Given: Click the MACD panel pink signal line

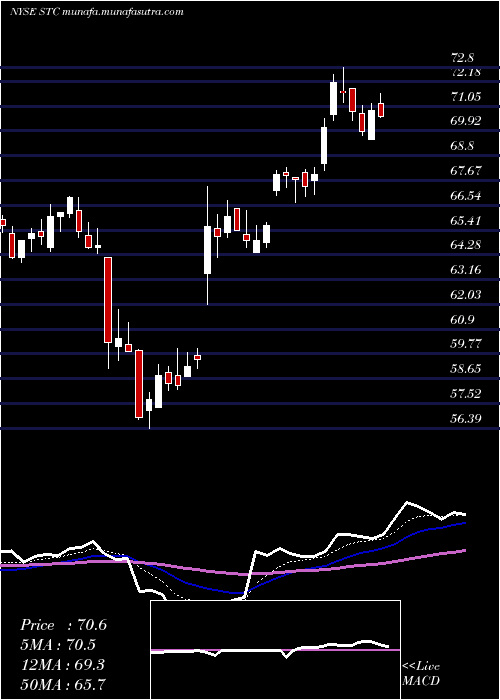Looking at the screenshot, I should click(275, 650).
